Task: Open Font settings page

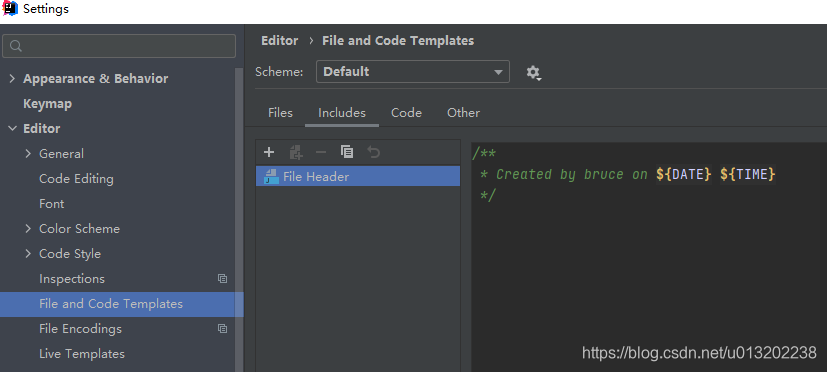Action: coord(52,204)
